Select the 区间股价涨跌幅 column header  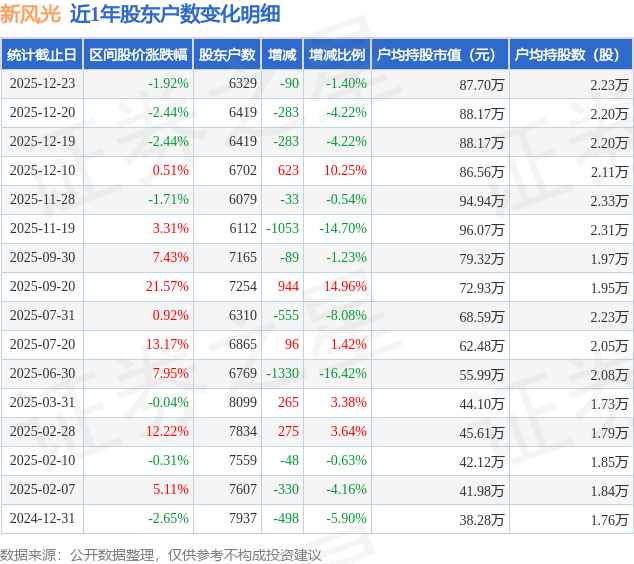click(138, 55)
